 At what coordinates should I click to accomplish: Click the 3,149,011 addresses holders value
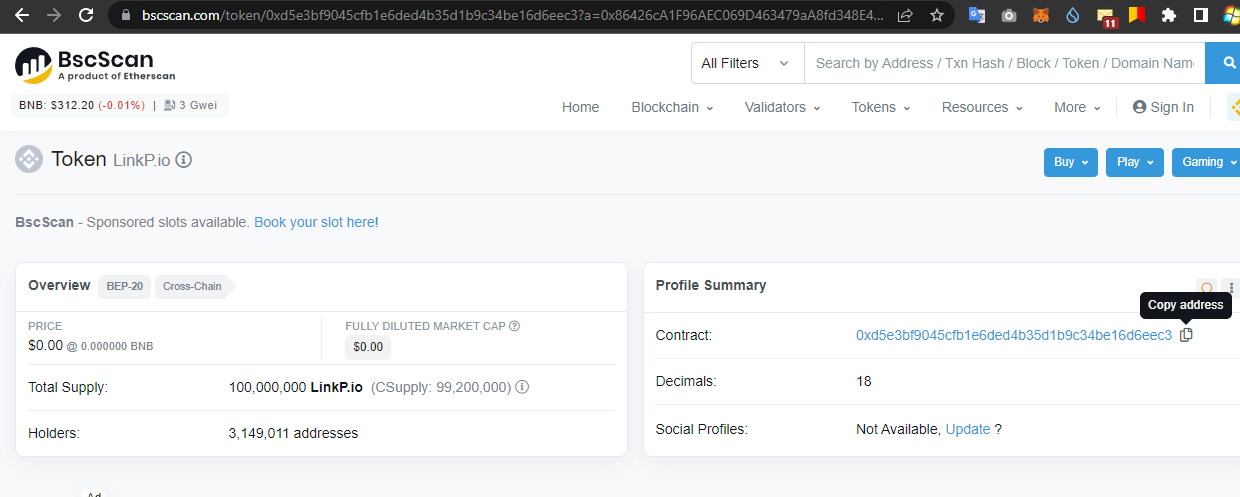(x=293, y=433)
